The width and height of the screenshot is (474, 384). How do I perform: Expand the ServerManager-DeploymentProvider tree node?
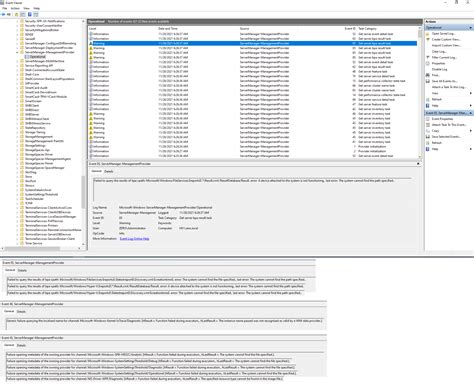(x=17, y=48)
